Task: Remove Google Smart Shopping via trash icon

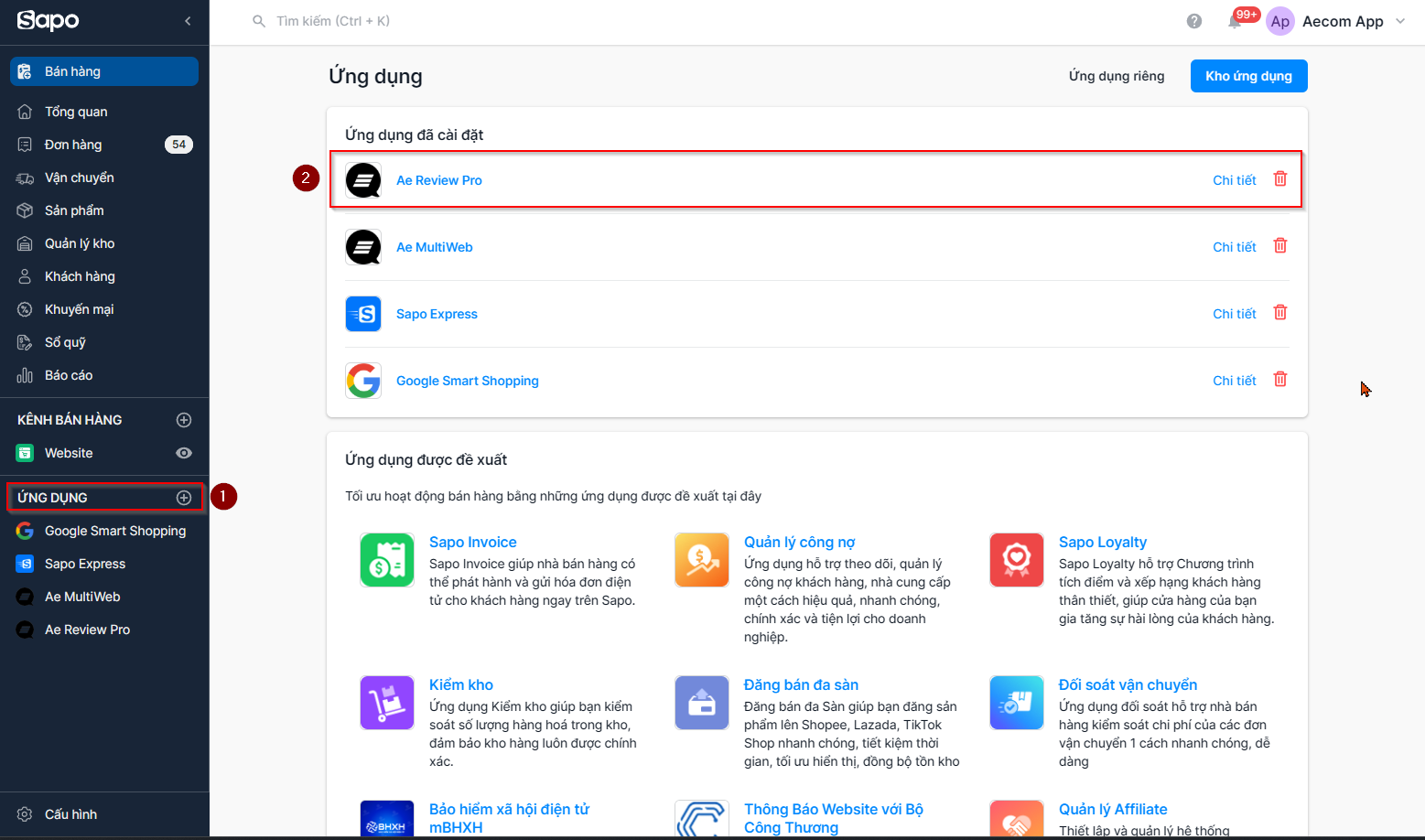Action: [1280, 380]
